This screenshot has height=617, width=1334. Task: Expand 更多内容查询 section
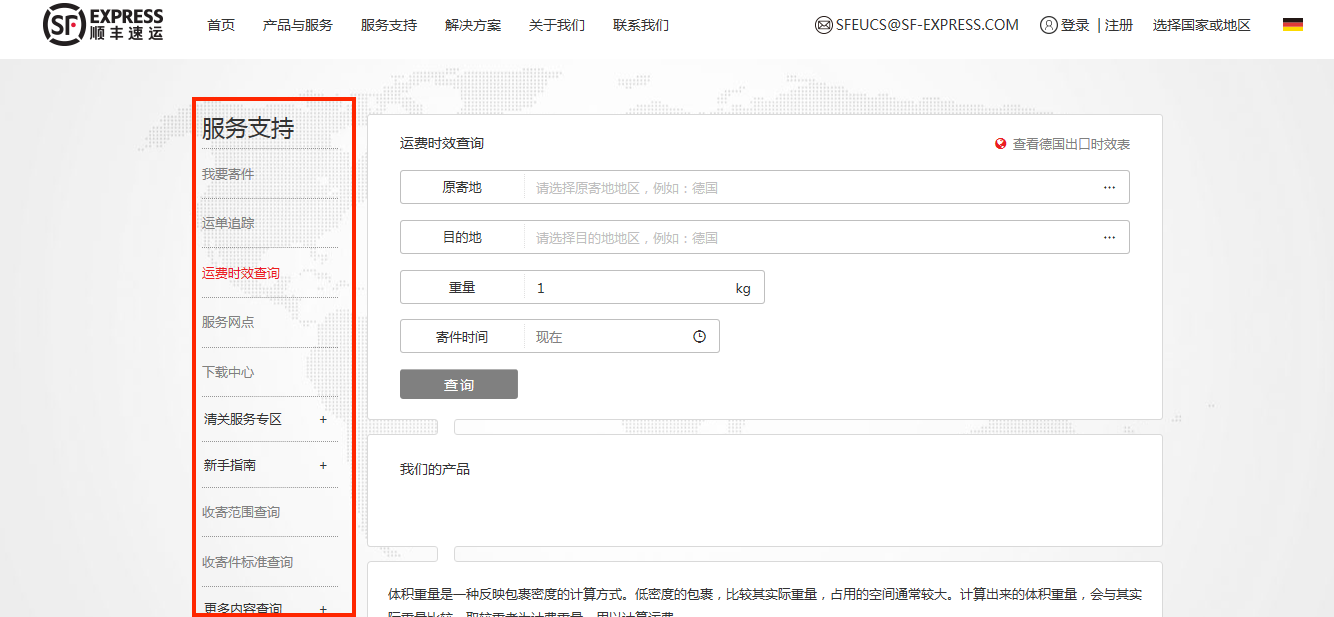[323, 608]
